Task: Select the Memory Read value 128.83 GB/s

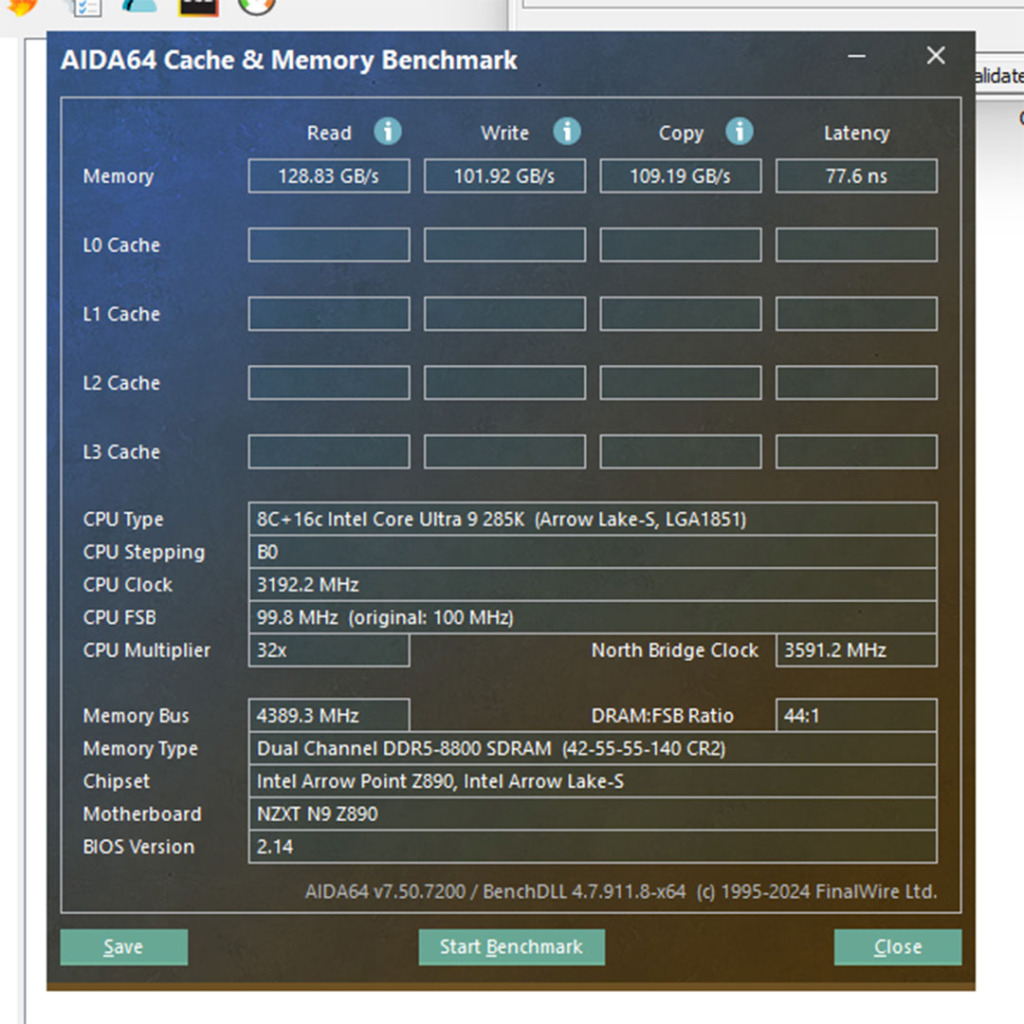Action: 329,176
